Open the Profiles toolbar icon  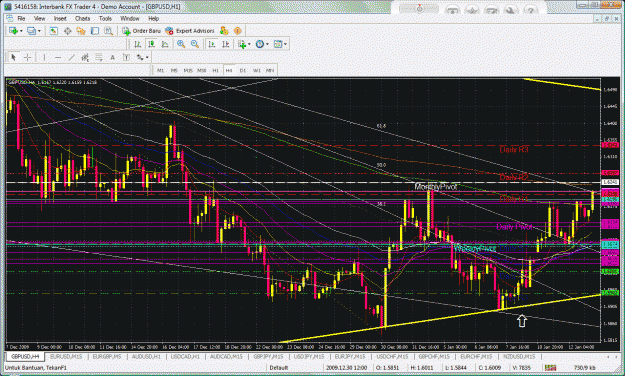click(31, 31)
